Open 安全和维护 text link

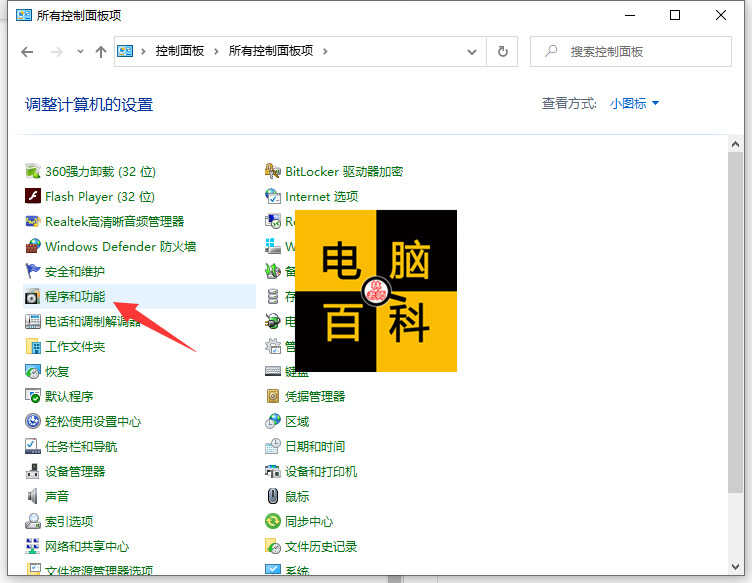pos(75,271)
